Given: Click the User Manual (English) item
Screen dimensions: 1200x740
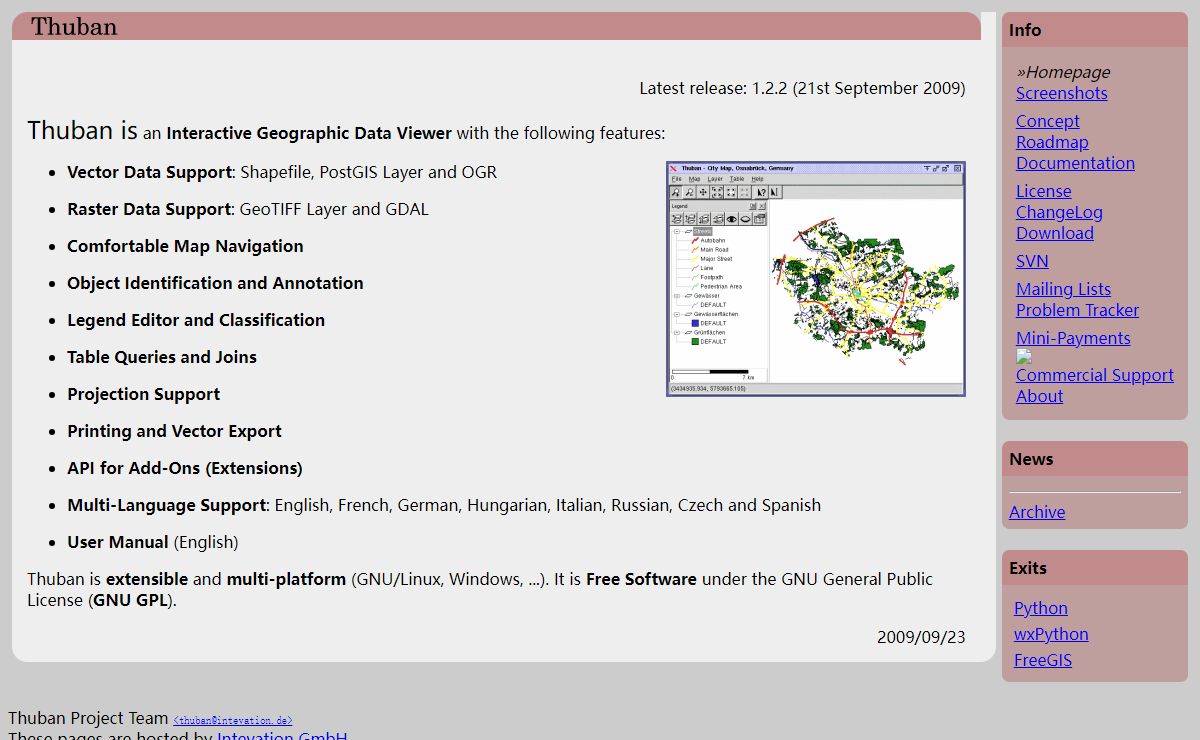Looking at the screenshot, I should (153, 542).
